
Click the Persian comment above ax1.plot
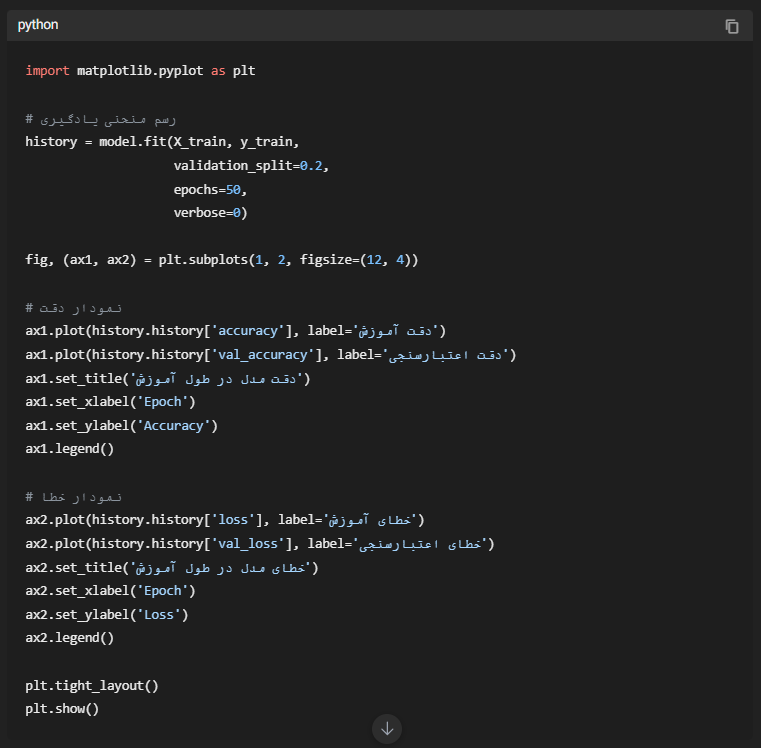pyautogui.click(x=73, y=308)
